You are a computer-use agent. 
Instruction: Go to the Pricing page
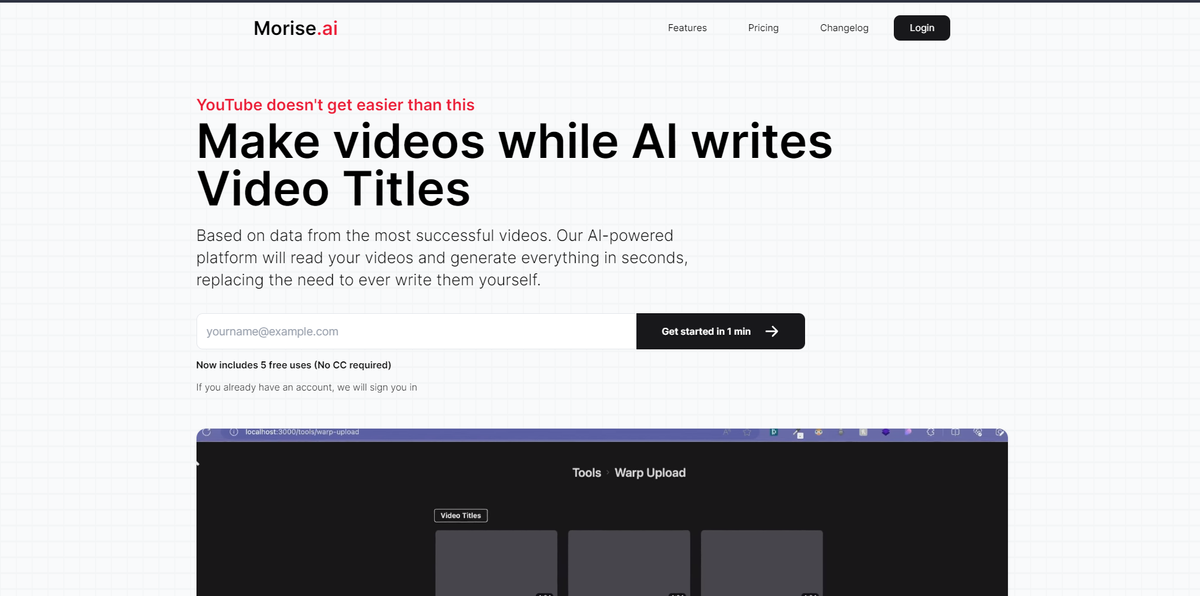coord(763,28)
